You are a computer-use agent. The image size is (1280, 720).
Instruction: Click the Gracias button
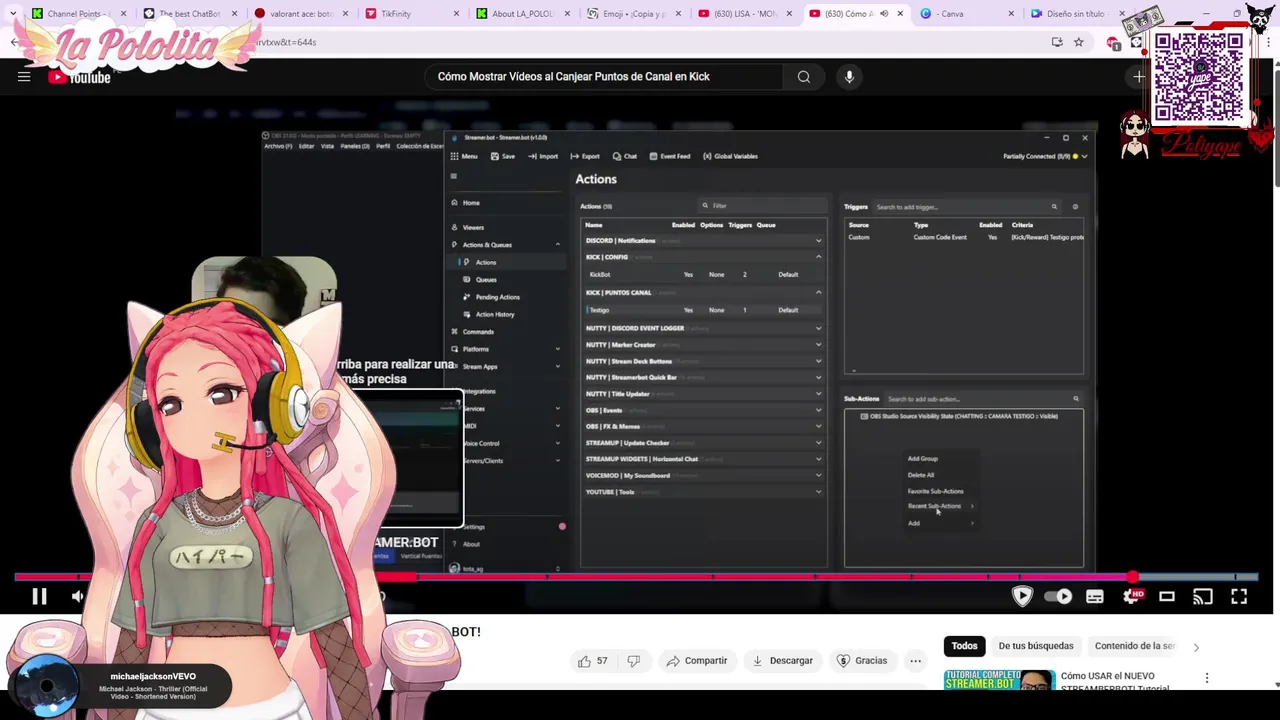[x=862, y=661]
